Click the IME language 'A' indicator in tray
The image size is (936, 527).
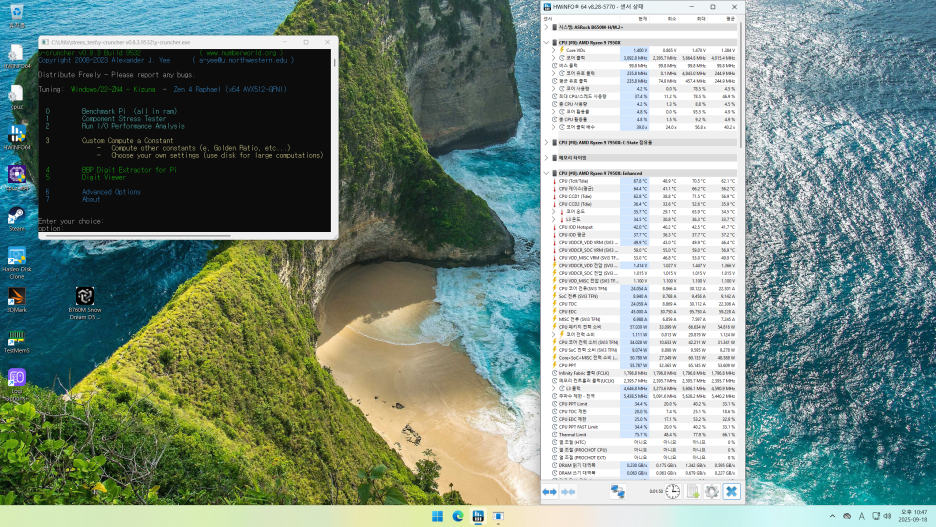861,516
